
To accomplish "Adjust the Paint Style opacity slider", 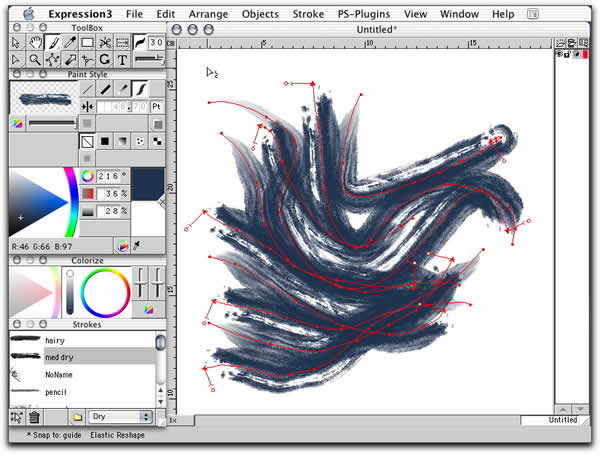I will click(52, 123).
